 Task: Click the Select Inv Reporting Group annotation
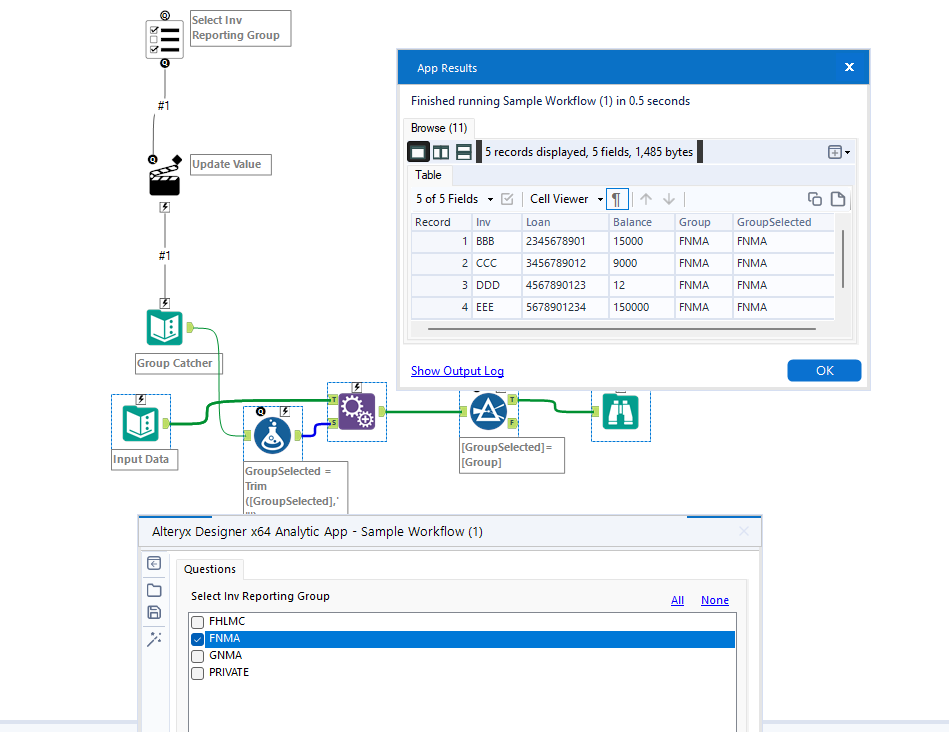coord(240,28)
